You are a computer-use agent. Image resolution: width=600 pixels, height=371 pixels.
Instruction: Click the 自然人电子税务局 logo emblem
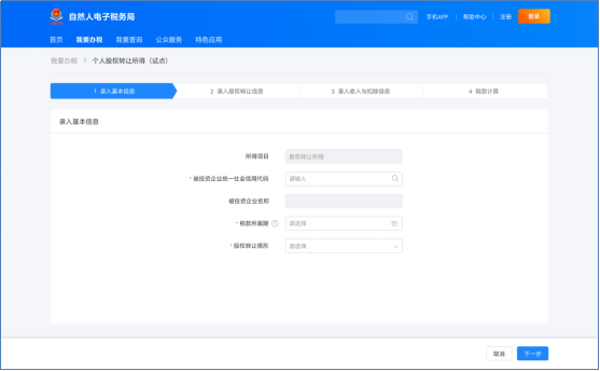pos(57,16)
